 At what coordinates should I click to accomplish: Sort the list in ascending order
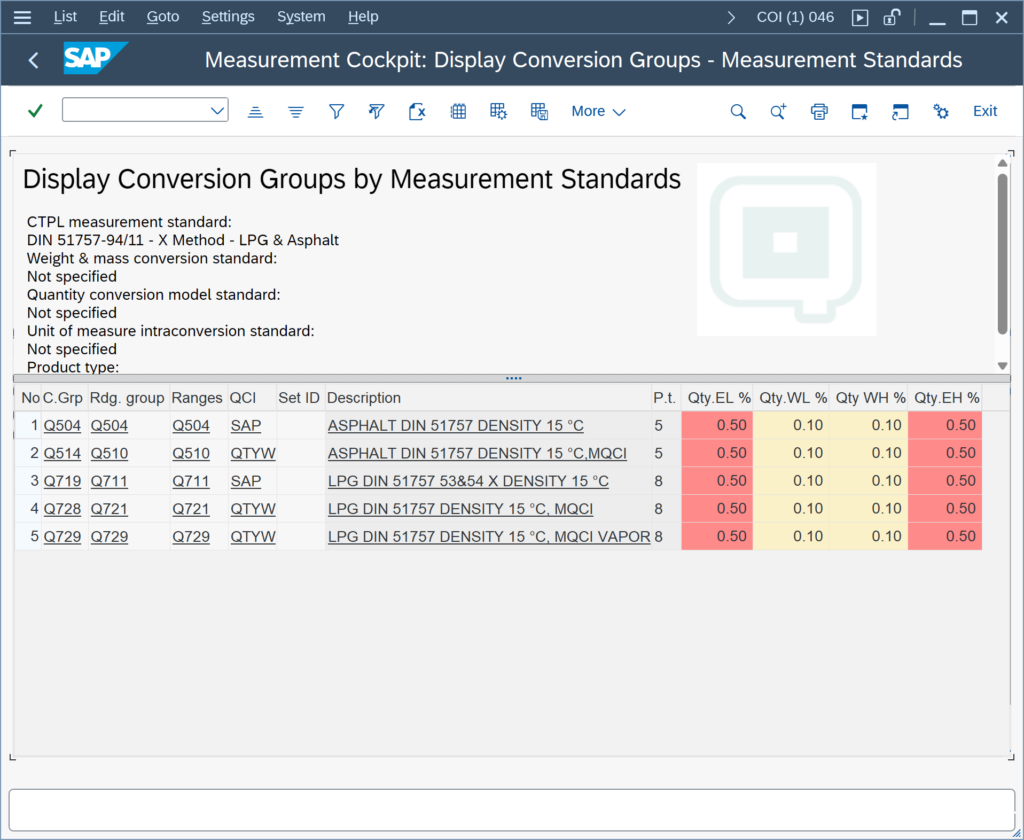point(255,112)
